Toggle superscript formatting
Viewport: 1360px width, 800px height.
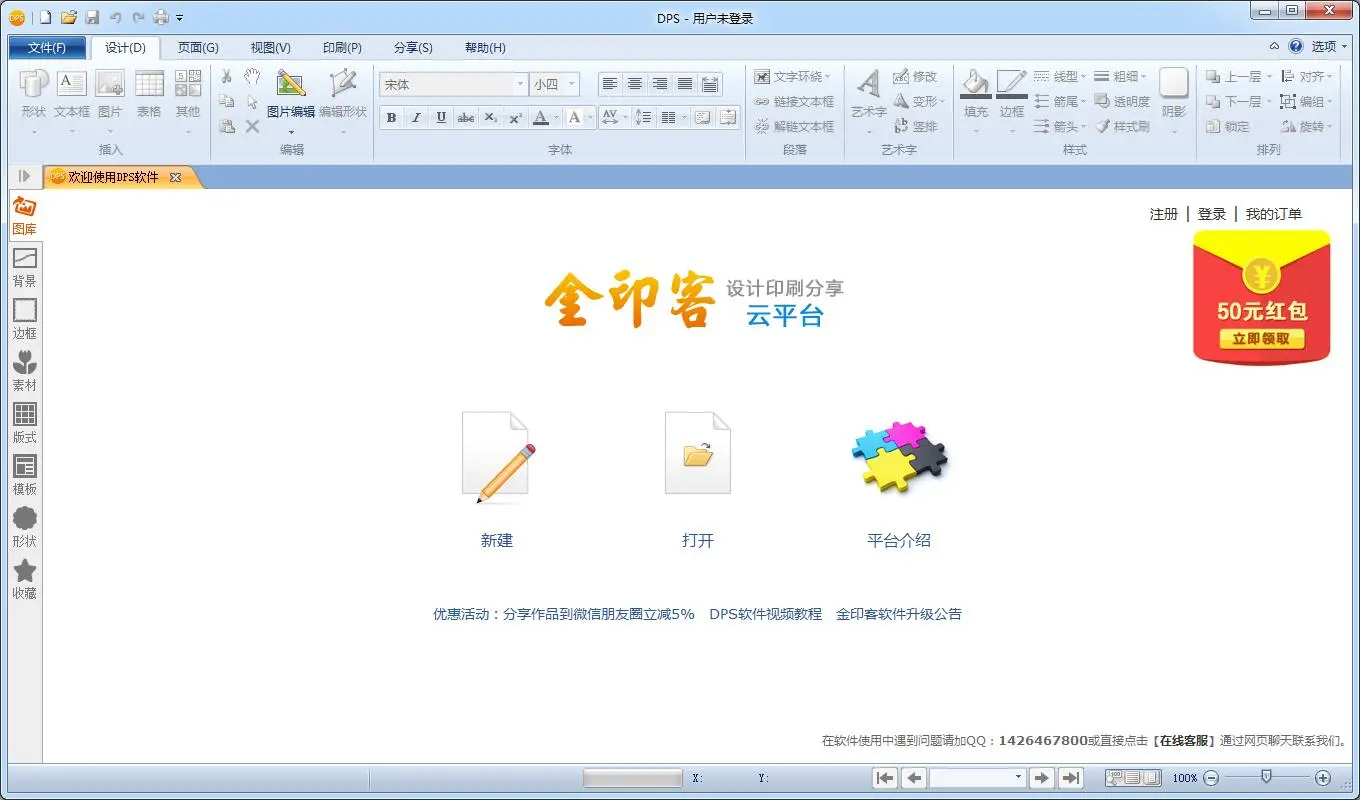pos(515,117)
